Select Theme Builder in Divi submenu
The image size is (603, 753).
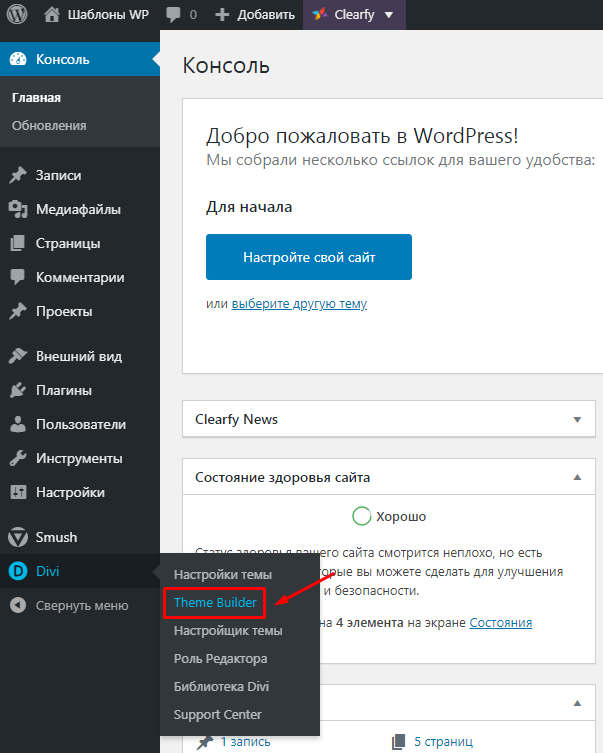pos(215,603)
